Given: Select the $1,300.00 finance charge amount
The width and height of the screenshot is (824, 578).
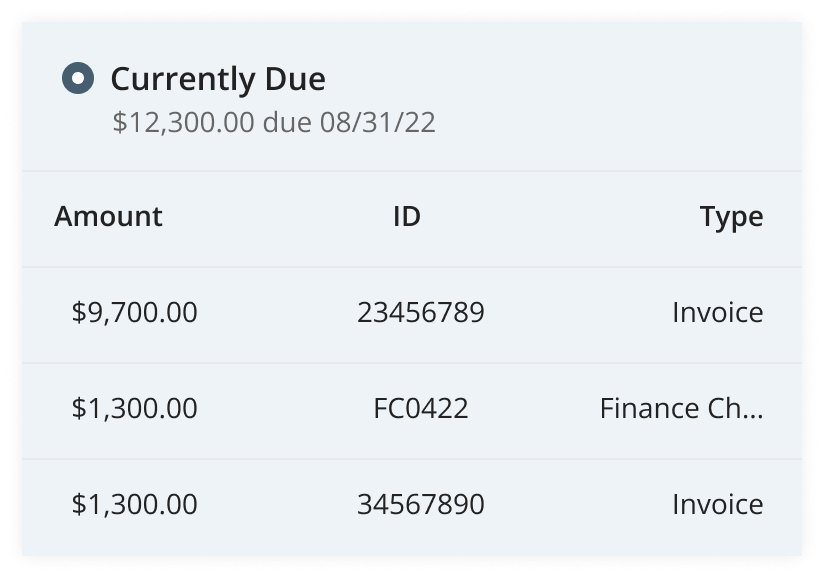Looking at the screenshot, I should (x=136, y=409).
